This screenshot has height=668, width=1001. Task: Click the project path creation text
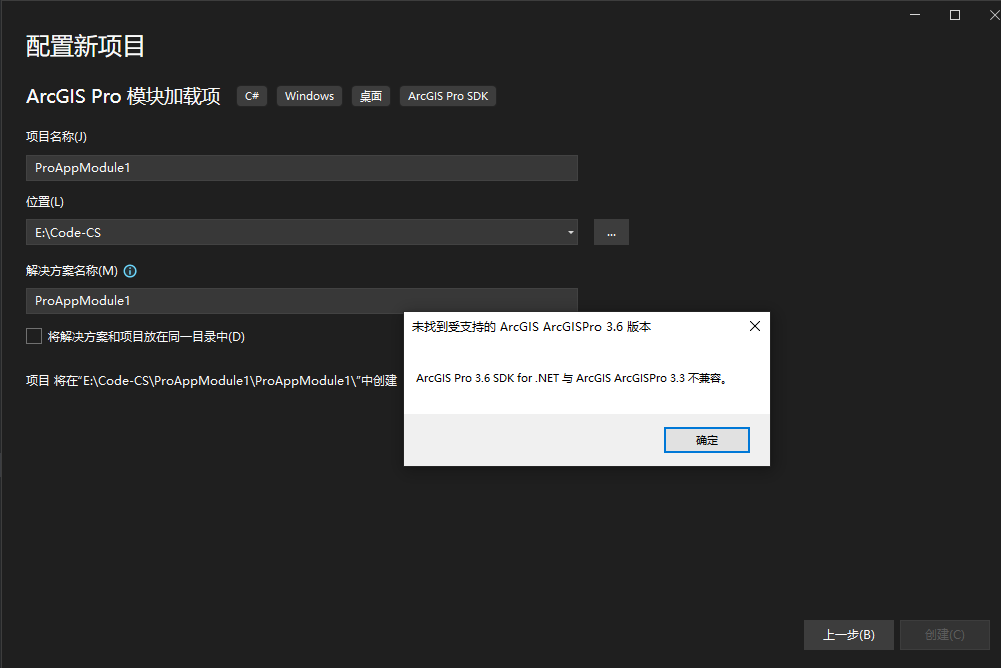pos(211,381)
